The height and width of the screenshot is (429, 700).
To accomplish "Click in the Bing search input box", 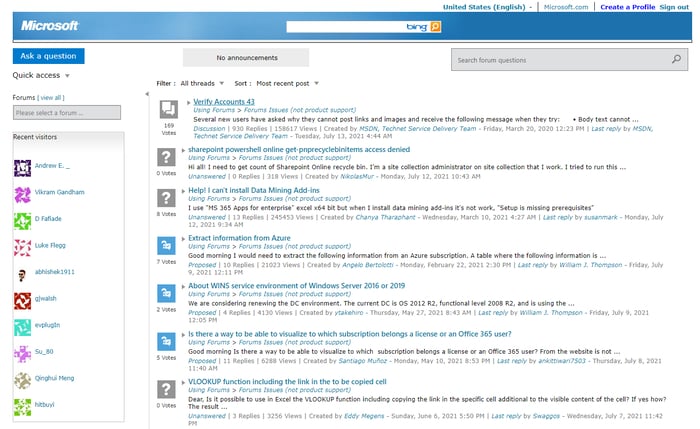I will [x=346, y=27].
